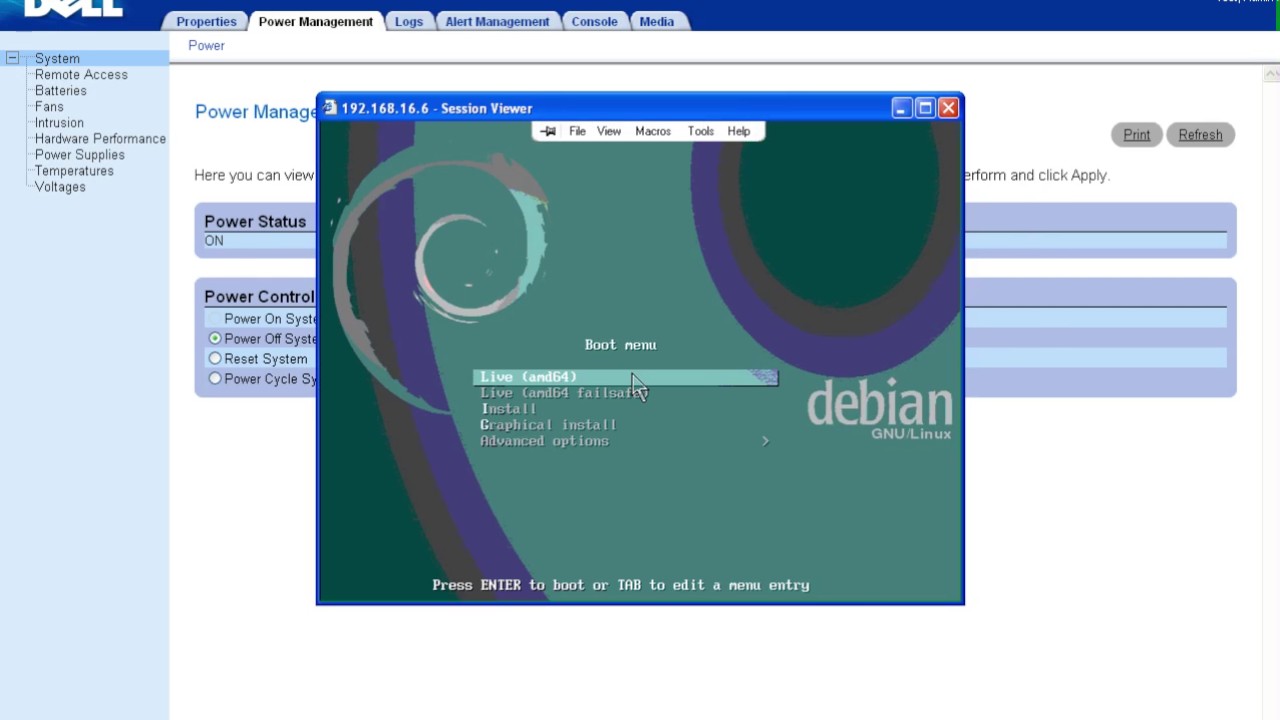Select Live (amd64 failsafe) boot entry
1280x720 pixels.
564,393
